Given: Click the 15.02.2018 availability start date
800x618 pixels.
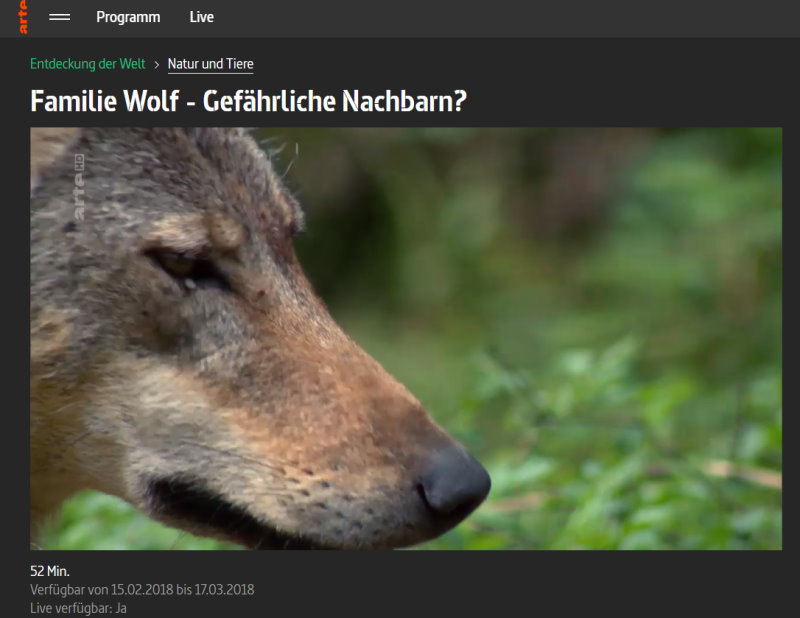Looking at the screenshot, I should (141, 589).
